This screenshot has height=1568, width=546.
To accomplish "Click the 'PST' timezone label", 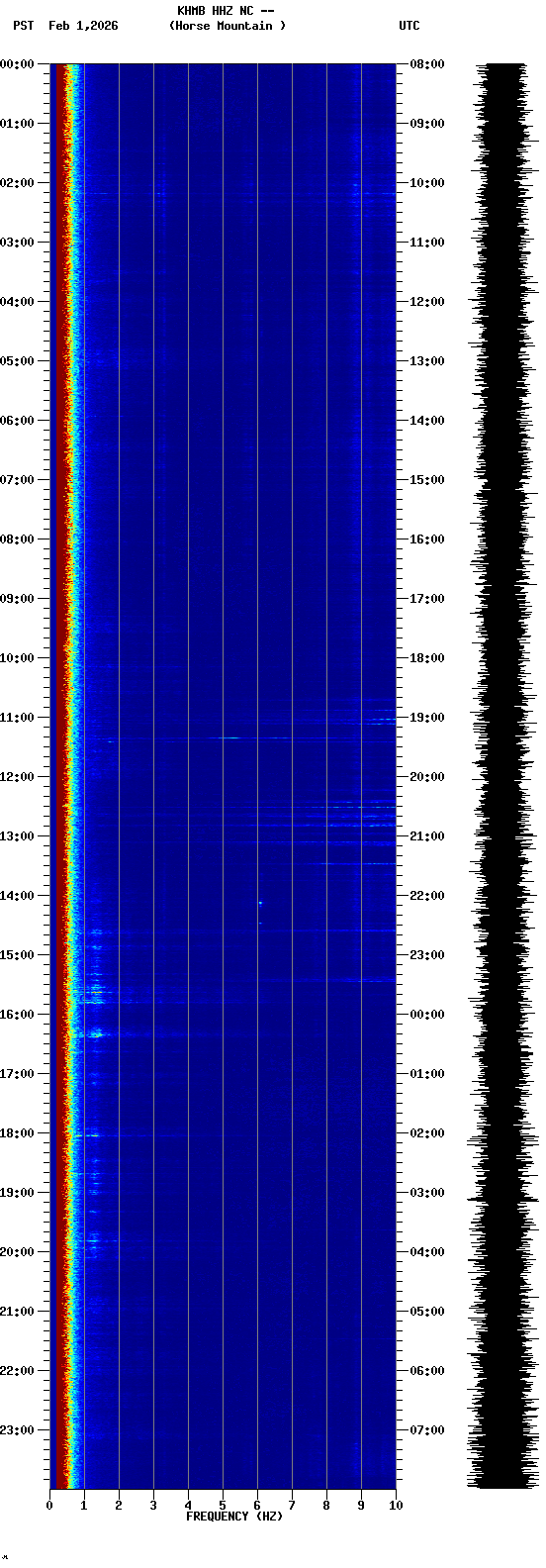I will [x=23, y=26].
